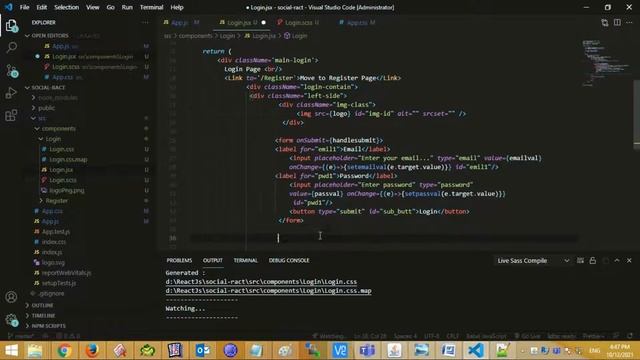Expand the Timeline section
This screenshot has width=640, height=360.
[43, 316]
